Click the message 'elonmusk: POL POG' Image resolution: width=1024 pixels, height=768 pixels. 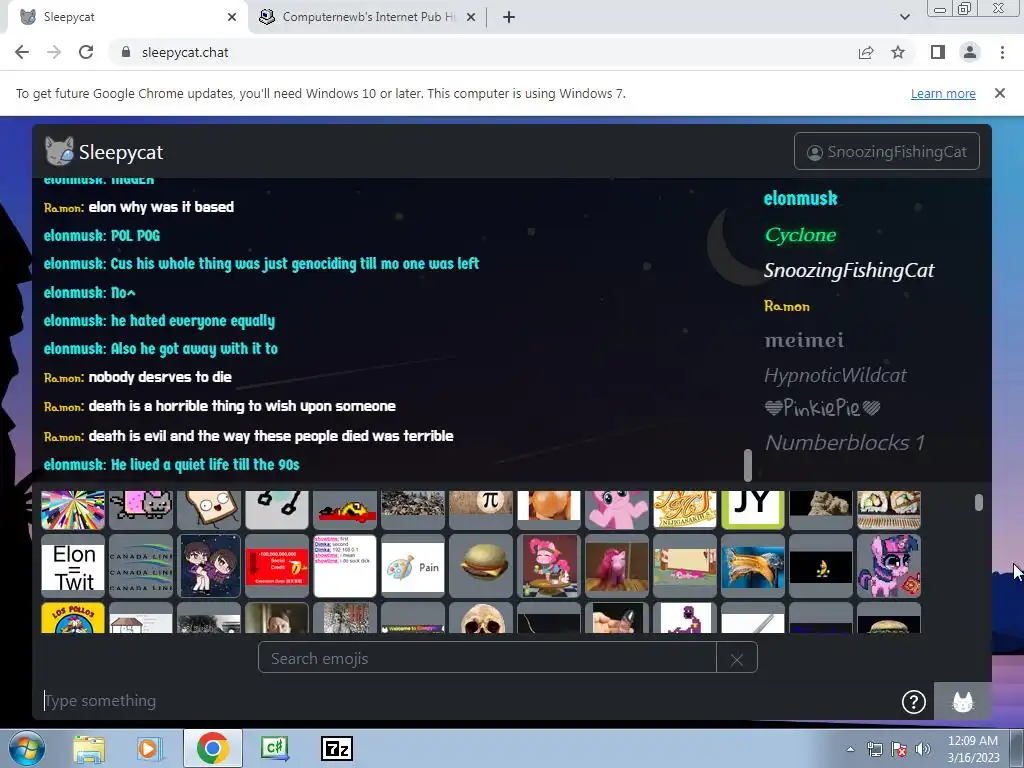[102, 236]
